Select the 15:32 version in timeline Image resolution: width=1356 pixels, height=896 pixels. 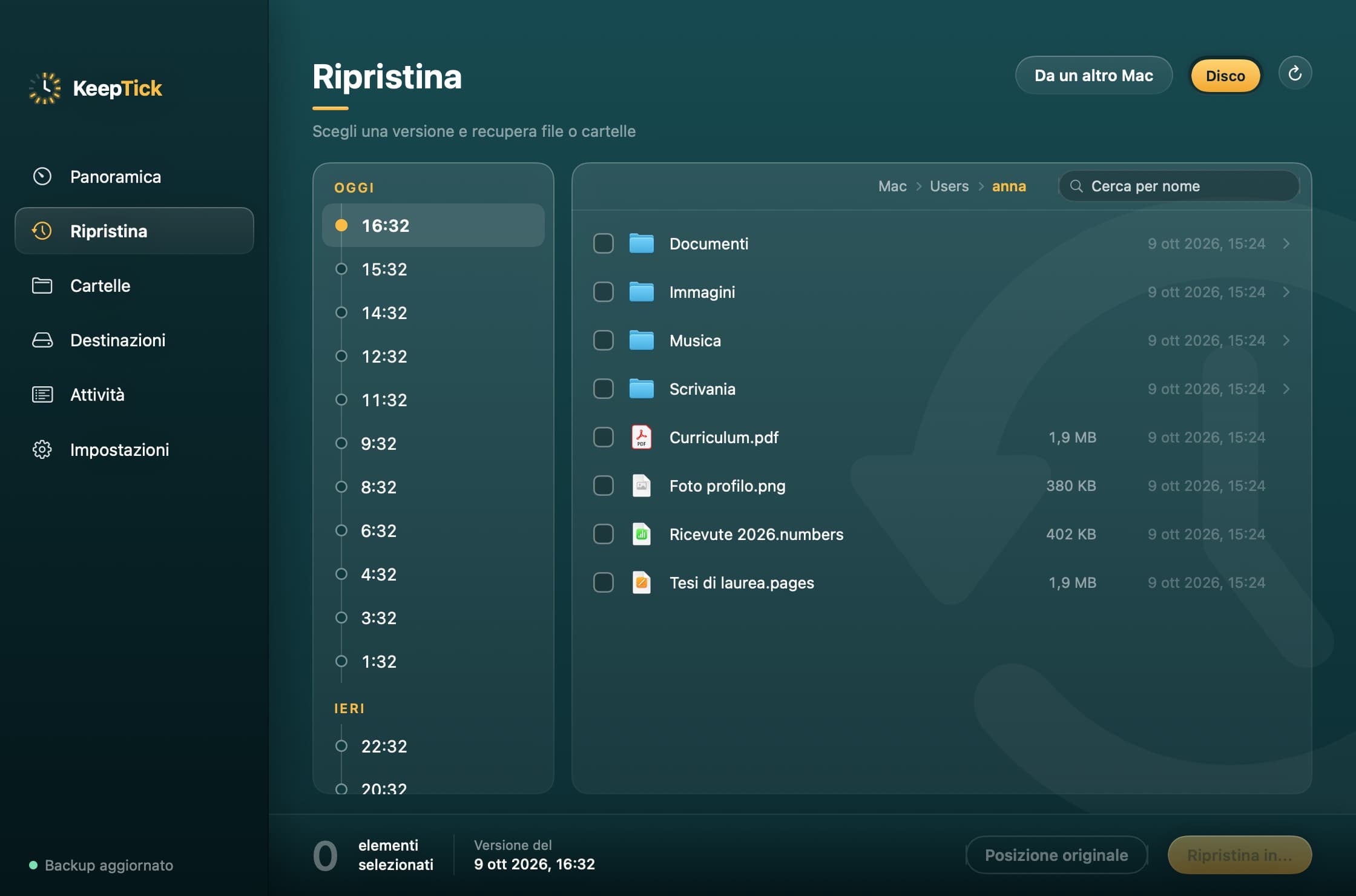tap(433, 269)
